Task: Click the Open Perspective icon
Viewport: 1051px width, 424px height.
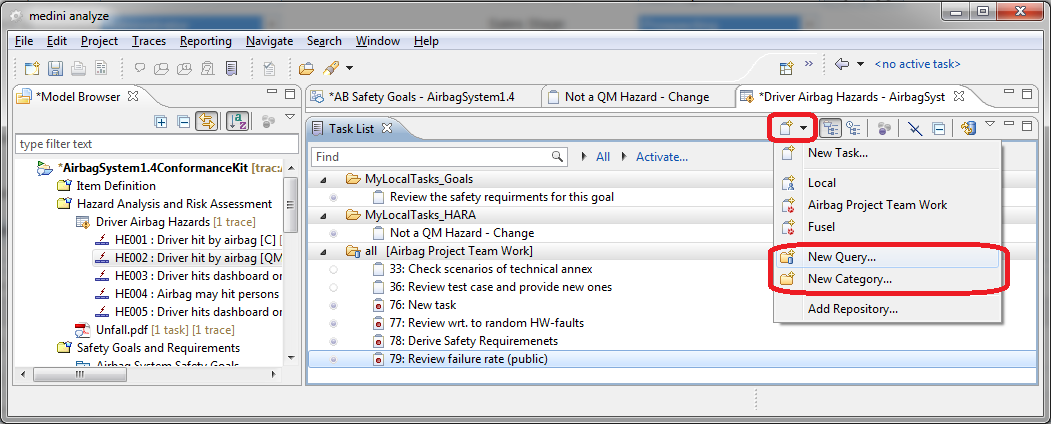Action: coord(787,68)
